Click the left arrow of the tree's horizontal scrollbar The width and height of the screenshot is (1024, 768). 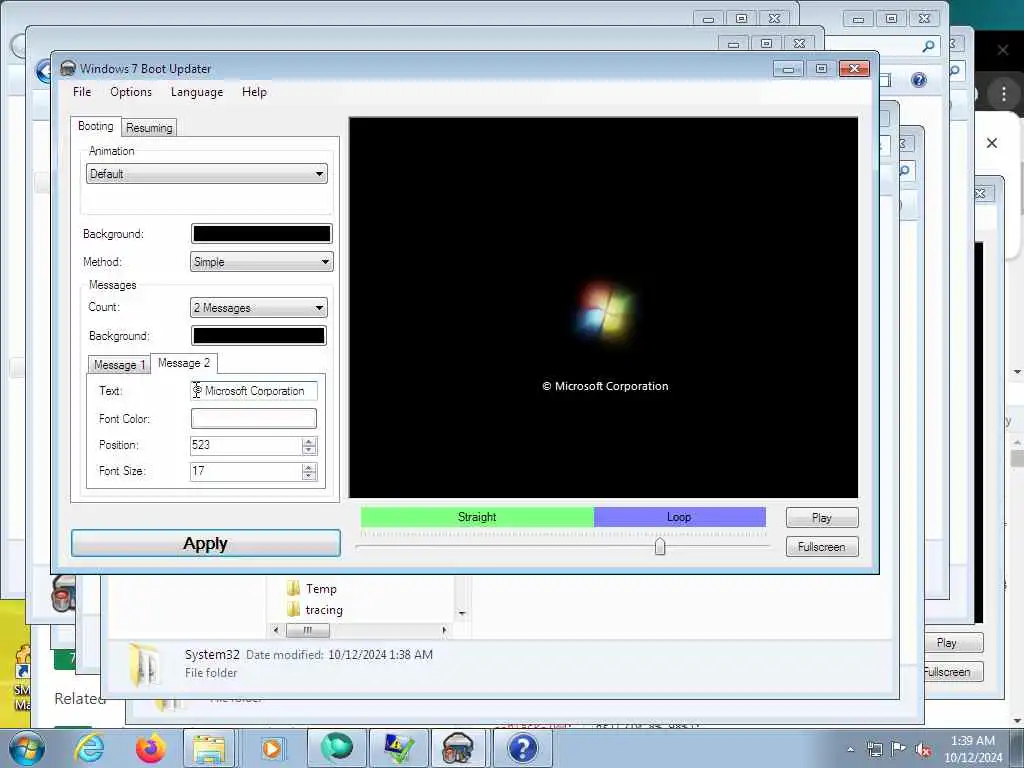click(x=276, y=630)
